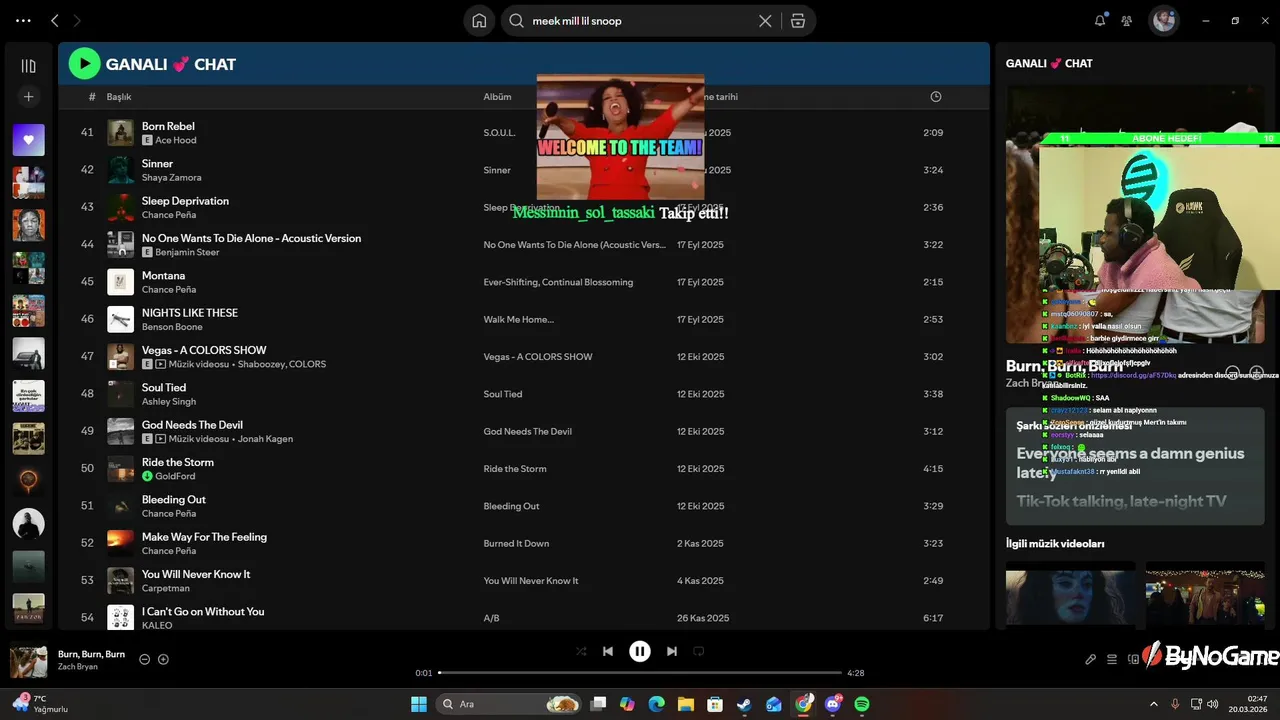Open artist Ashley Singh
This screenshot has height=720, width=1280.
point(169,401)
